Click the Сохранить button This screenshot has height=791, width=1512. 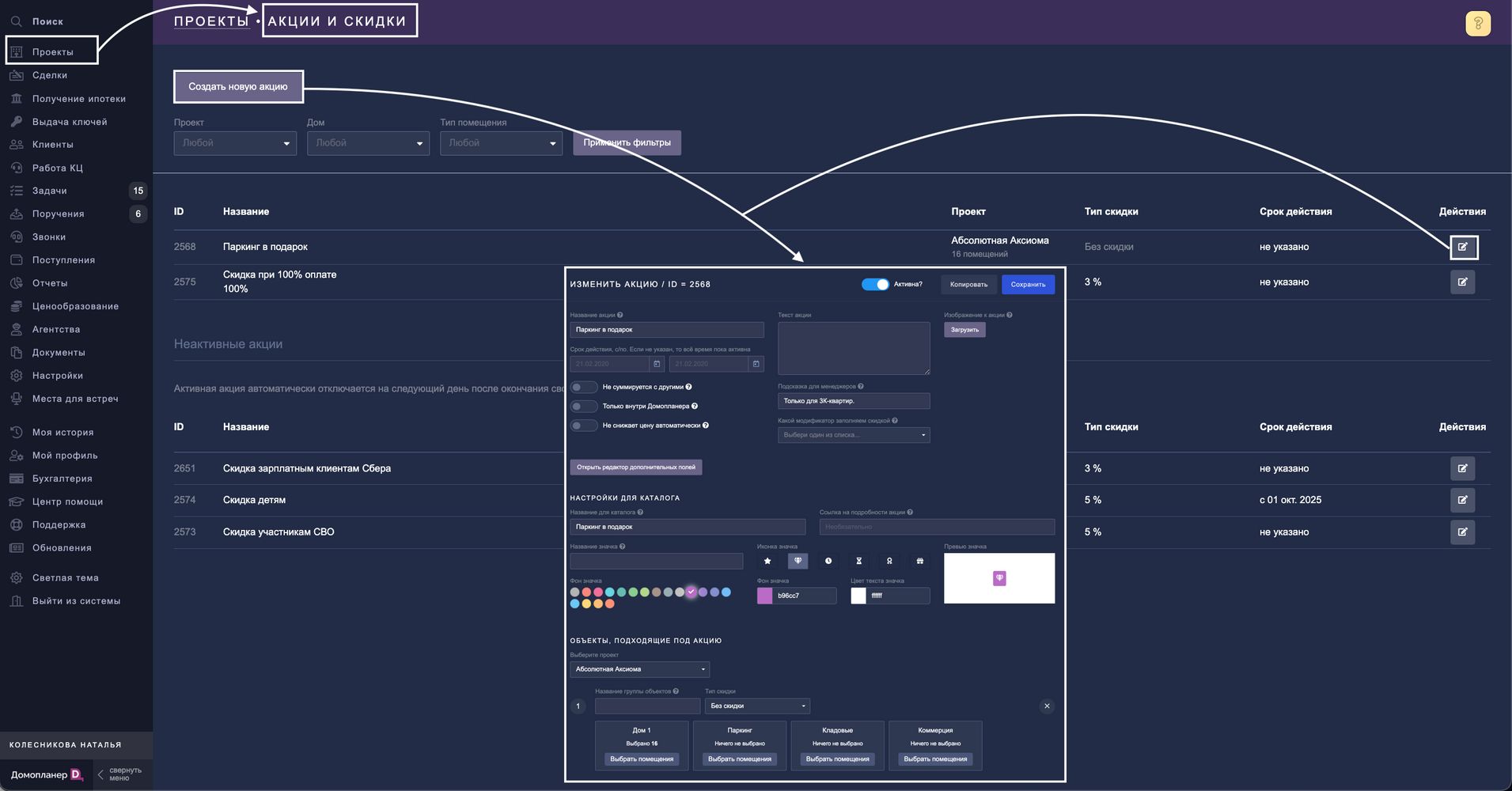1027,285
